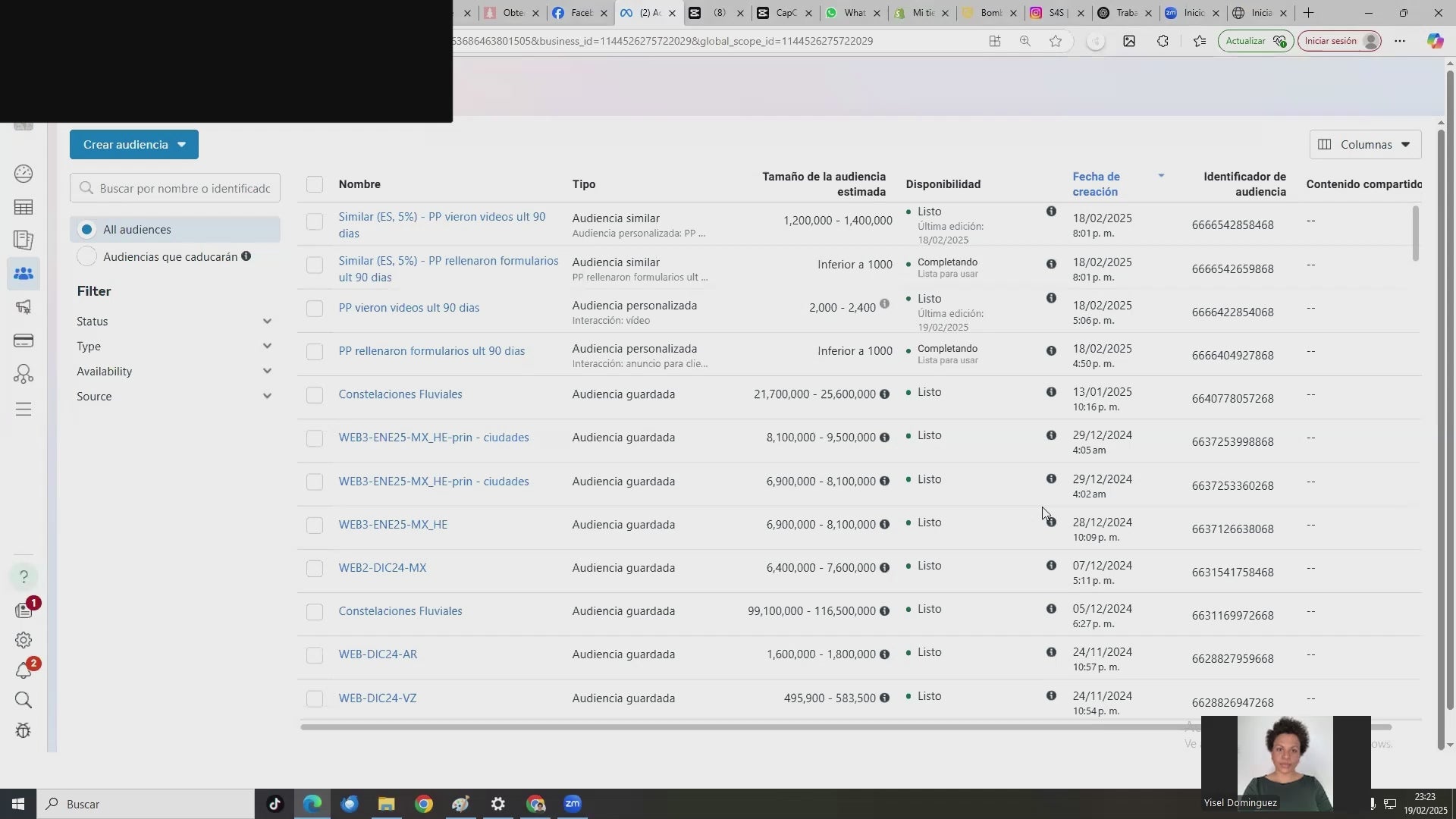Switch to Mi tienda Shopify browser tab
1456x819 pixels.
pyautogui.click(x=922, y=13)
